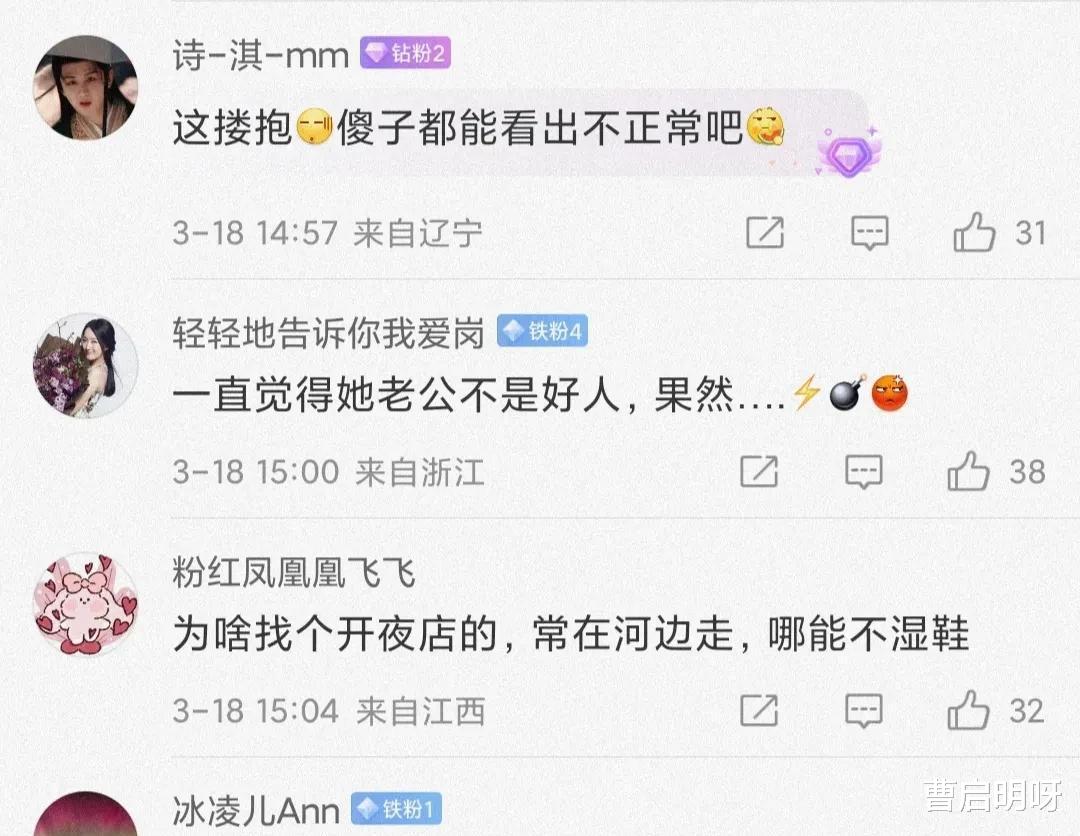The height and width of the screenshot is (836, 1080).
Task: Reply to the comment from 浙江
Action: pos(864,472)
